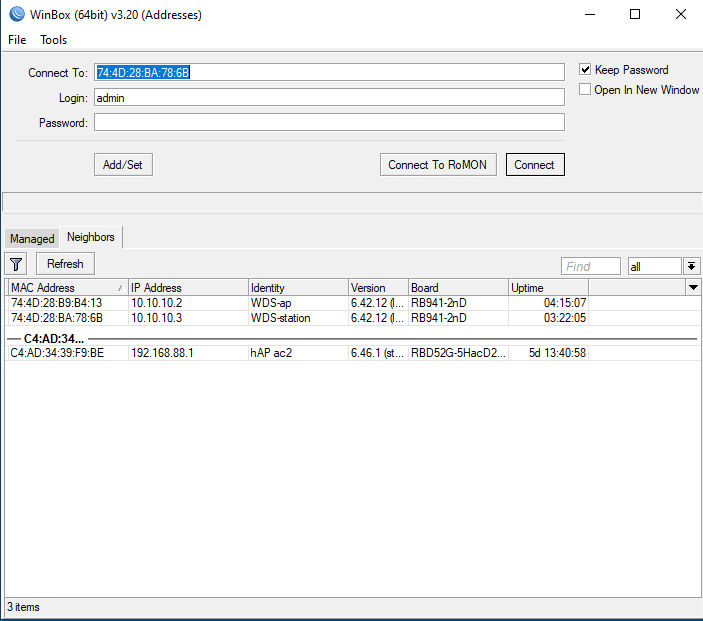Screen dimensions: 703x621
Task: Click IP address 192.168.88.1
Action: click(162, 353)
